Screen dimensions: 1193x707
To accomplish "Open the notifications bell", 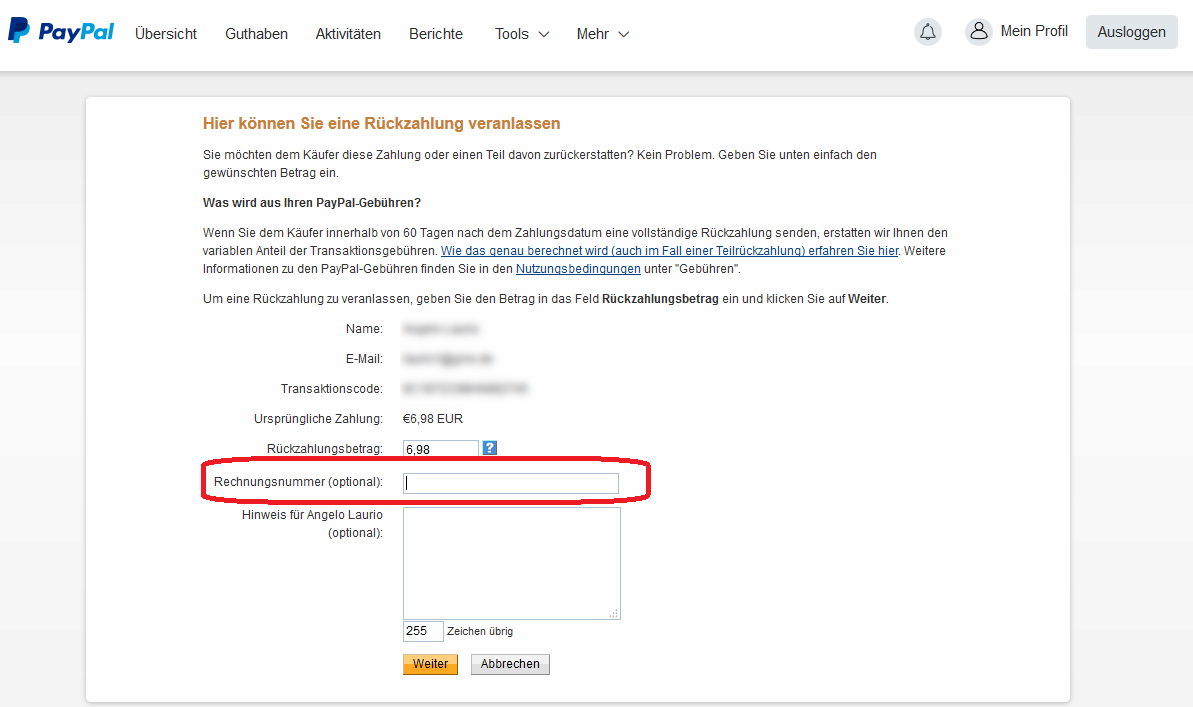I will point(928,32).
